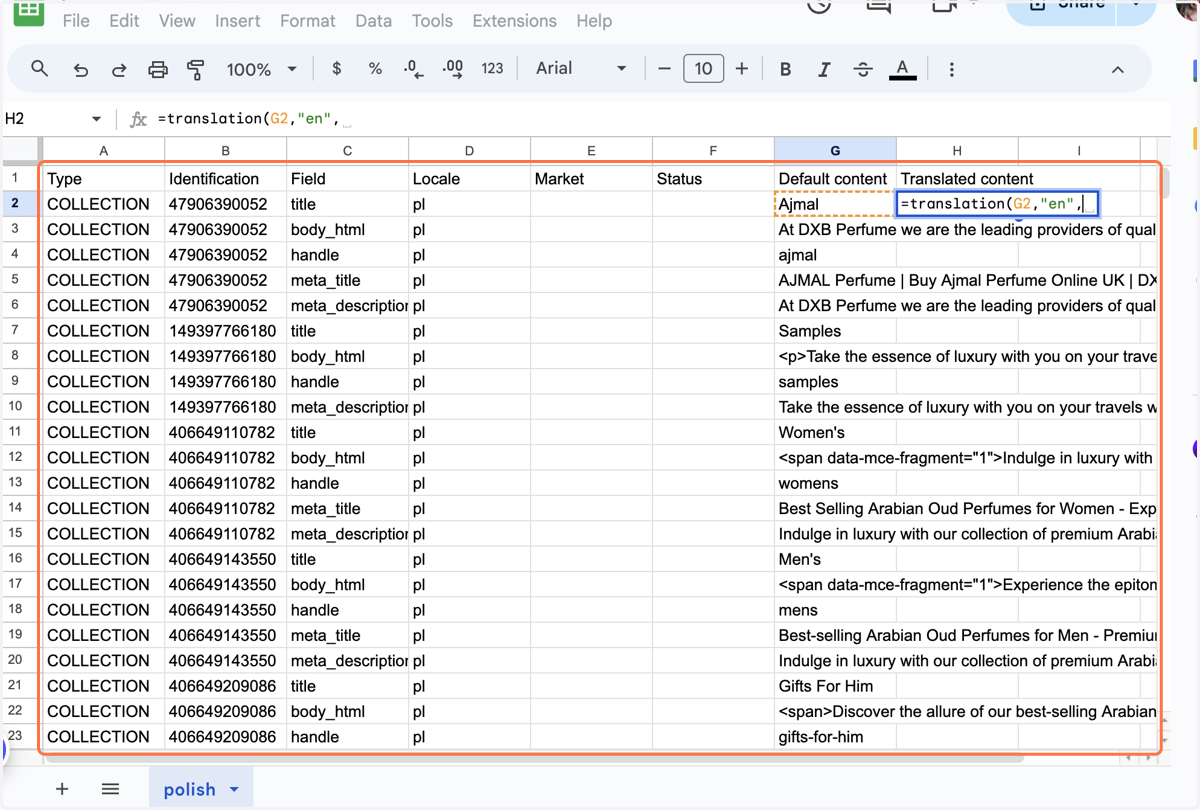Open the File menu
This screenshot has width=1200, height=810.
(76, 20)
